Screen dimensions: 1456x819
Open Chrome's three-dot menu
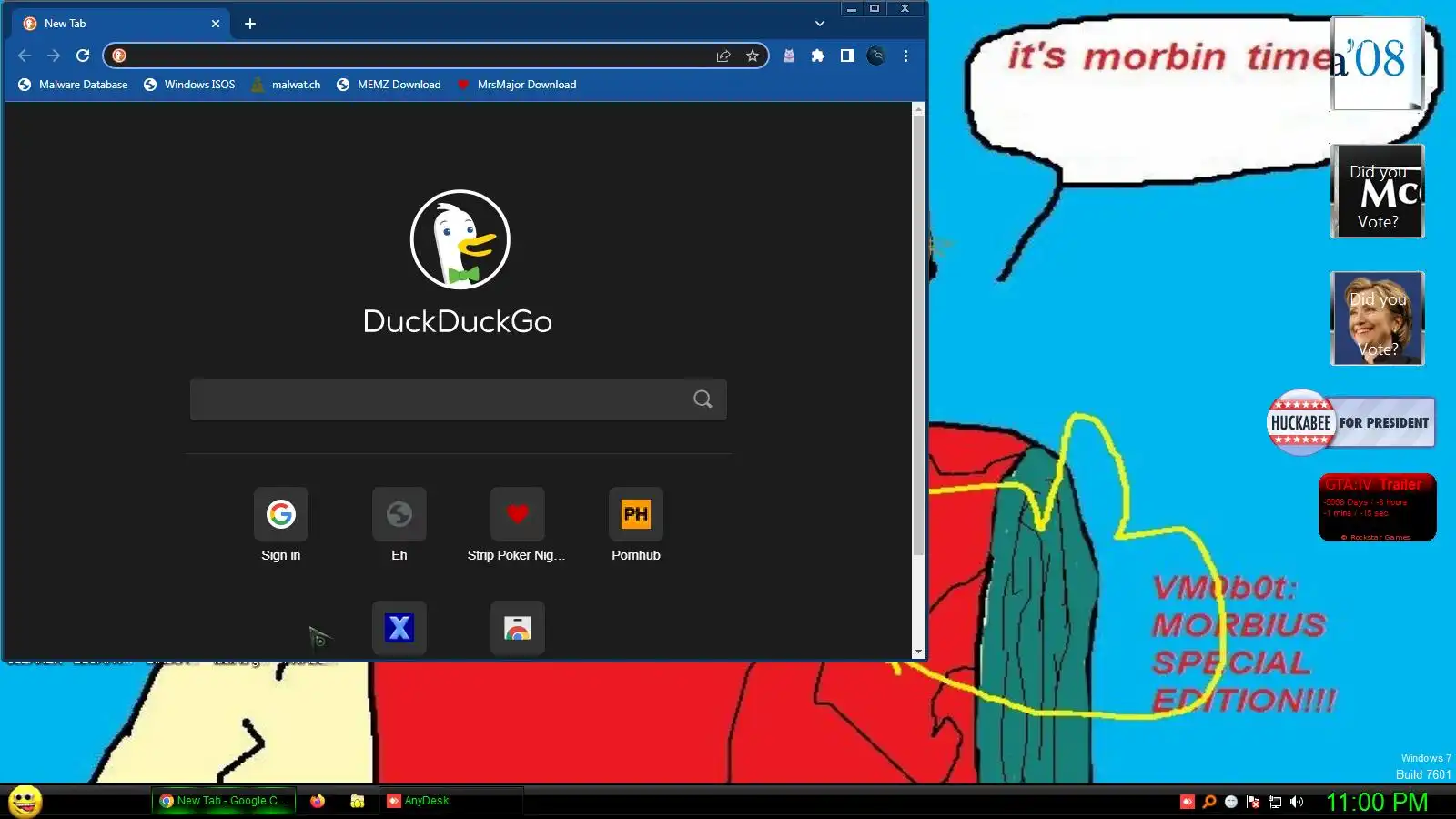(905, 56)
